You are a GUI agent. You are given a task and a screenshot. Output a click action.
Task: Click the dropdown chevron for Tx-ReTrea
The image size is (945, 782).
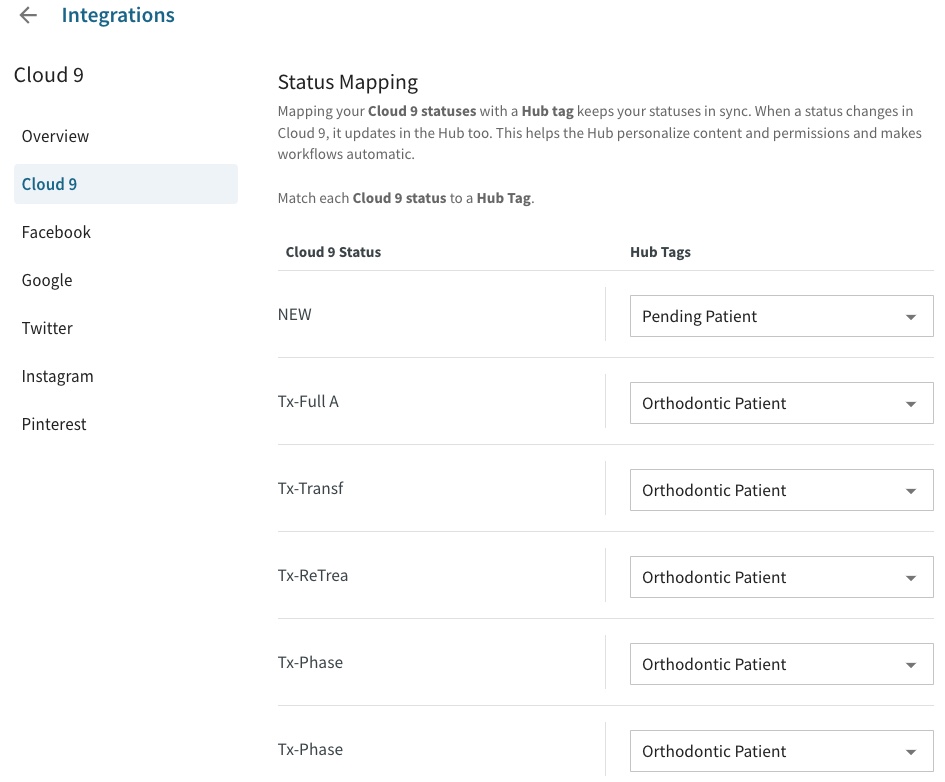pos(911,577)
